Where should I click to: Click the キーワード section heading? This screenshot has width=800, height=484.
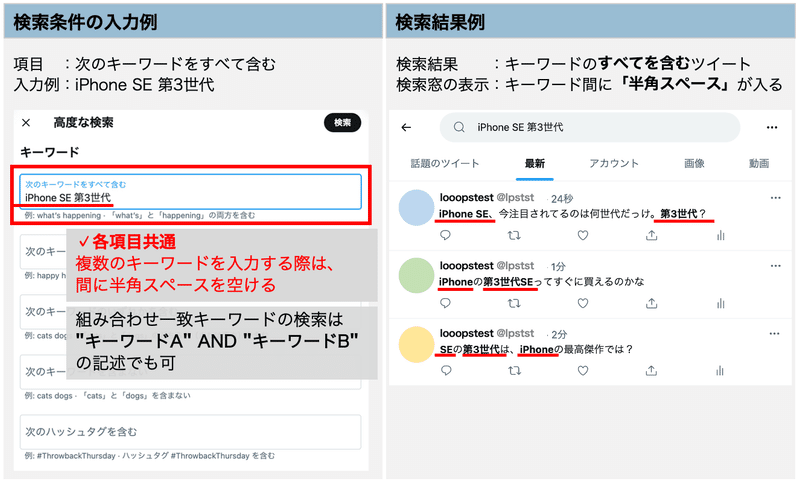(49, 152)
